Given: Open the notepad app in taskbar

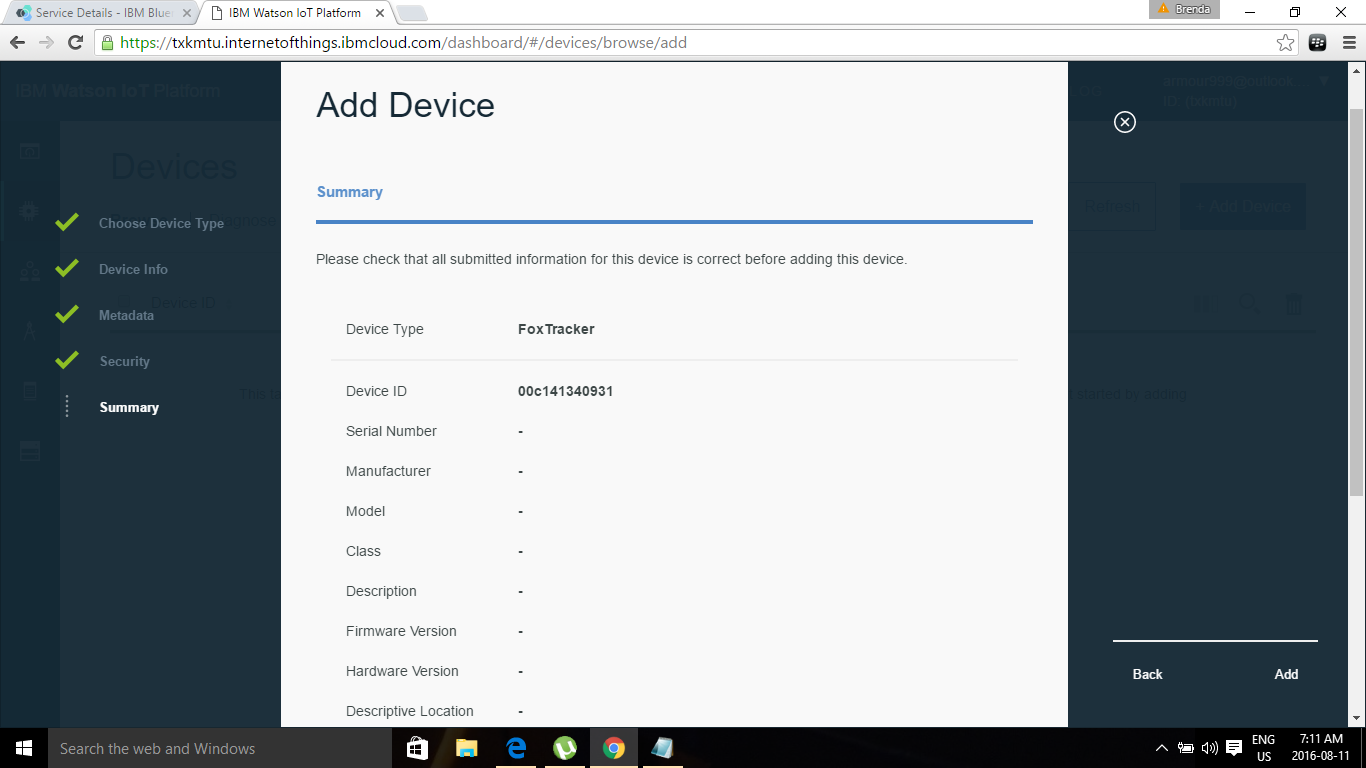Looking at the screenshot, I should tap(662, 748).
